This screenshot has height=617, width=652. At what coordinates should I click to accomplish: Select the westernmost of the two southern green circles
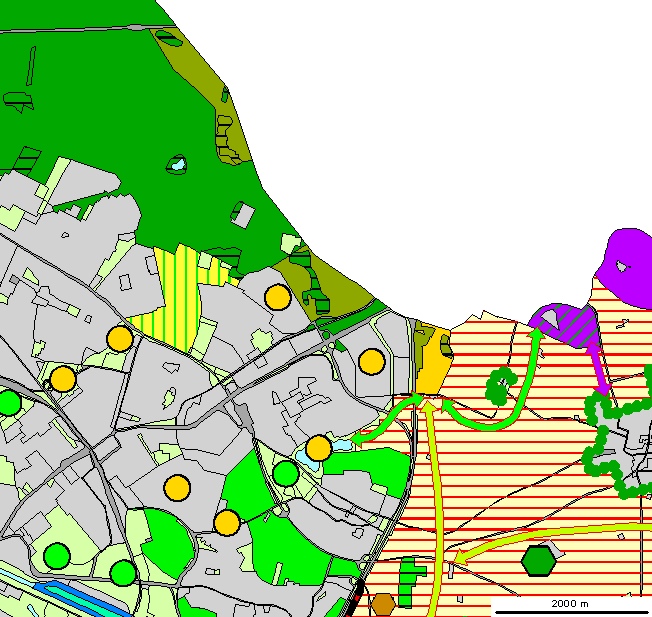coord(57,556)
